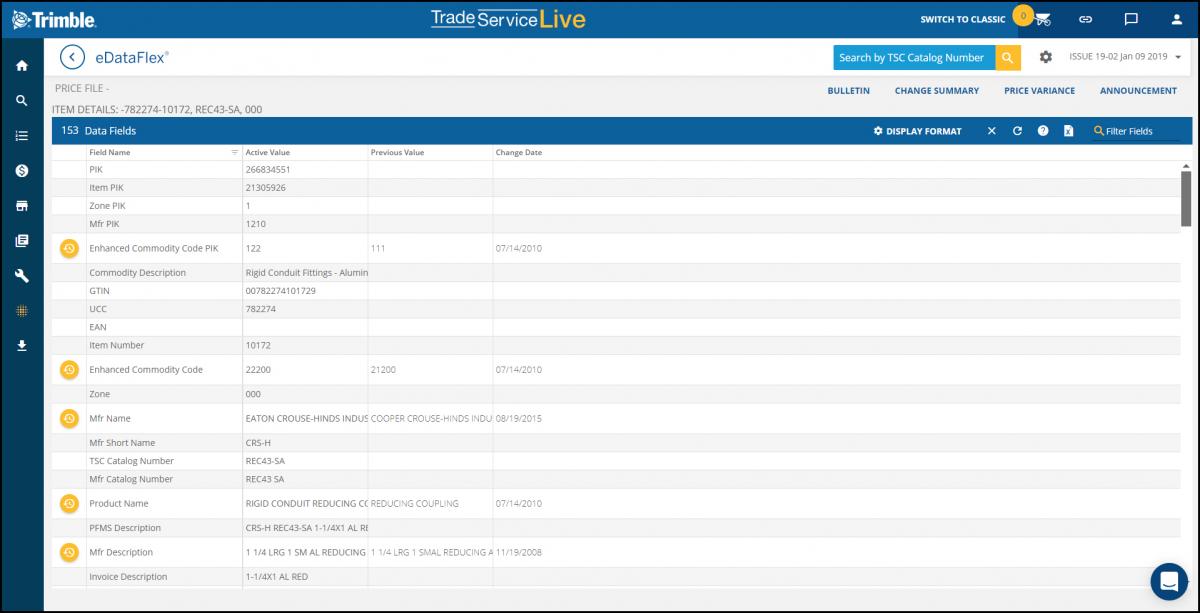
Task: Click the Trade Service Live title
Action: tap(508, 19)
